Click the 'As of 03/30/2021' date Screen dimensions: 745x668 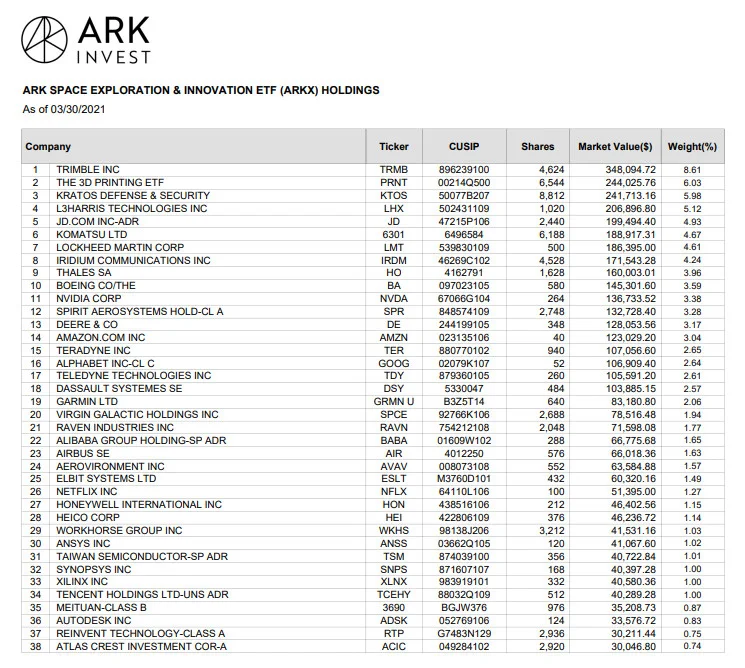pos(64,109)
